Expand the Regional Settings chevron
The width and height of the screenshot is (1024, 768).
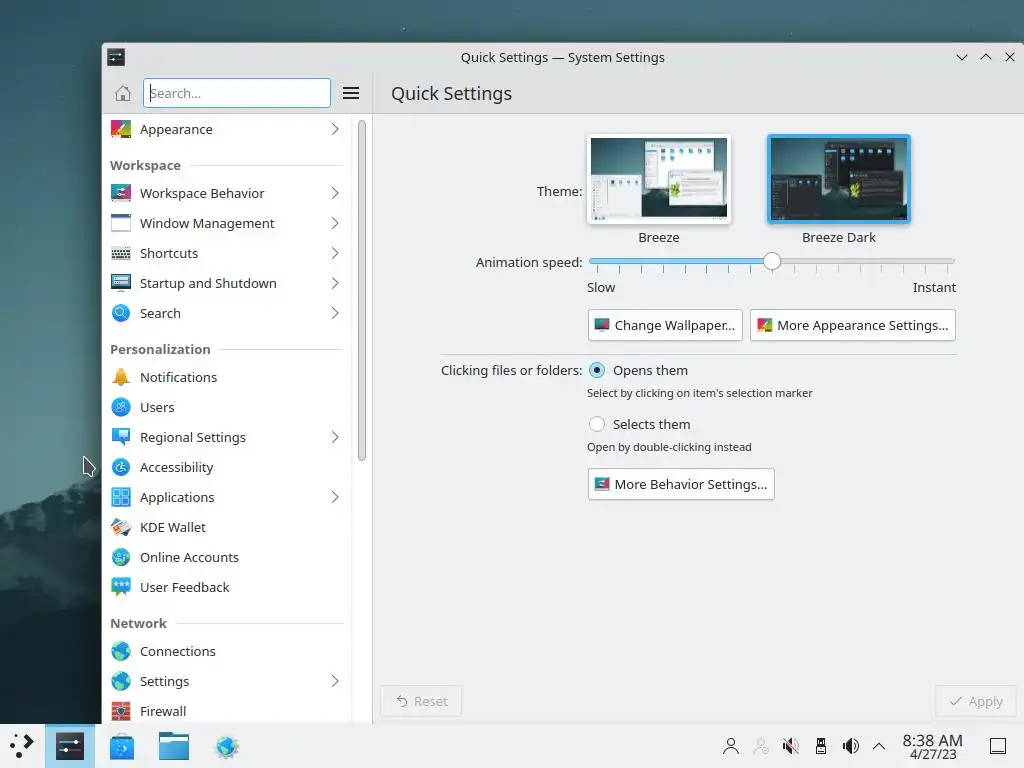click(x=335, y=438)
